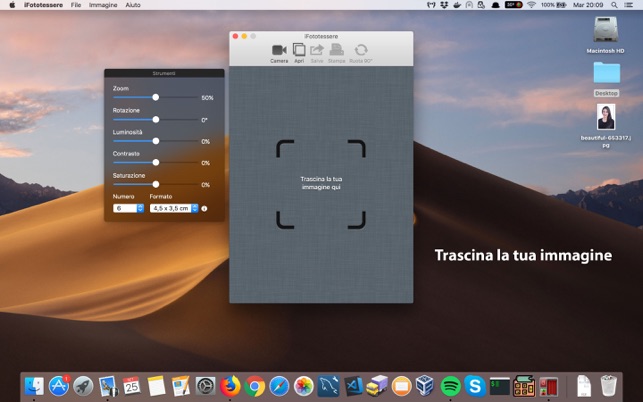Open Transmit truck icon in the Dock

377,386
